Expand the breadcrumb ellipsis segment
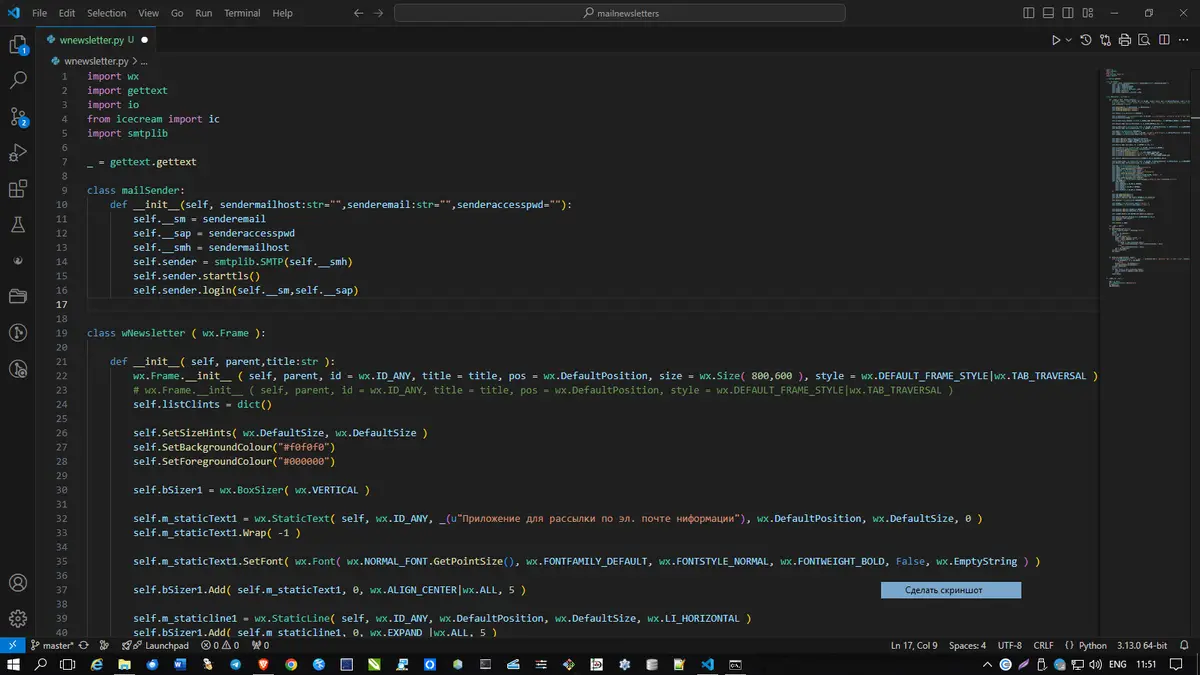This screenshot has height=675, width=1200. point(144,61)
